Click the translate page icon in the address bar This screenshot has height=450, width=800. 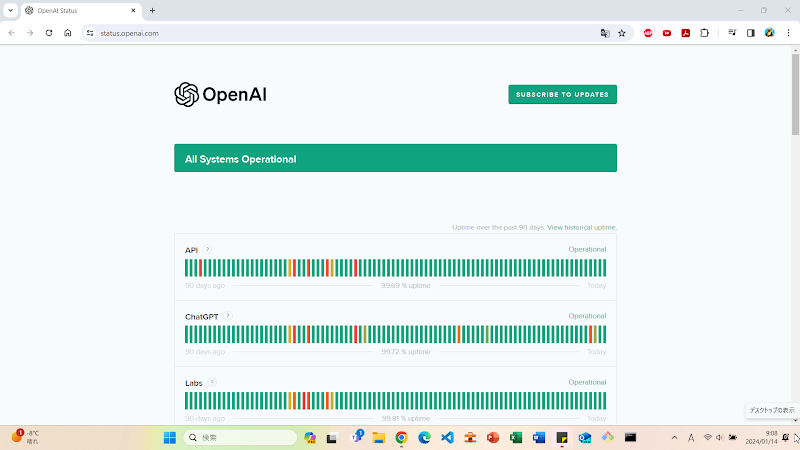(x=605, y=33)
